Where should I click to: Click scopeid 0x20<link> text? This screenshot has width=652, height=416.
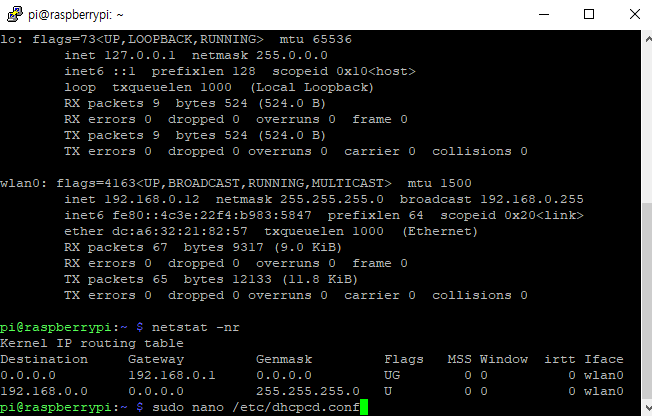click(x=512, y=215)
